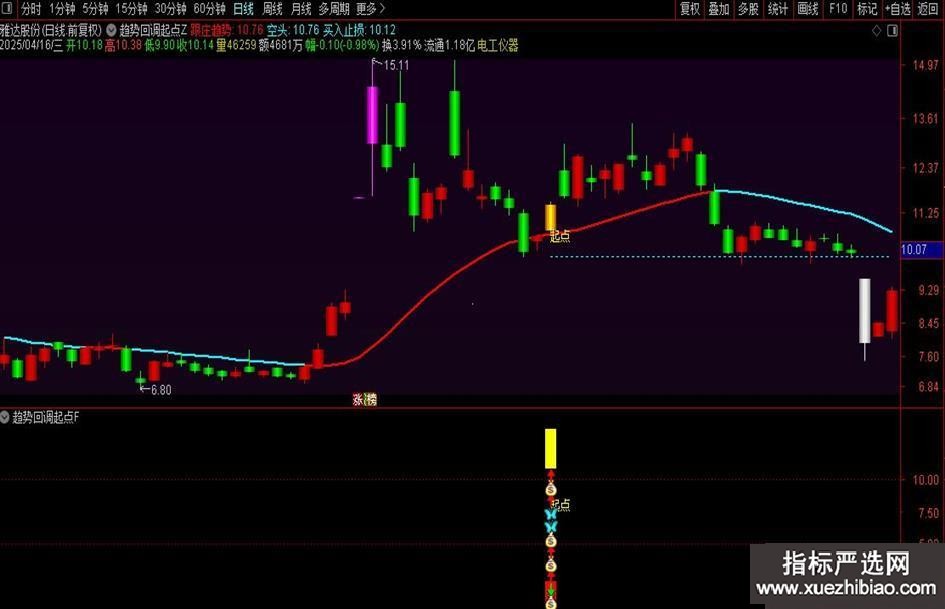Click the 6.84 axis price label
Image resolution: width=945 pixels, height=609 pixels.
pyautogui.click(x=928, y=387)
